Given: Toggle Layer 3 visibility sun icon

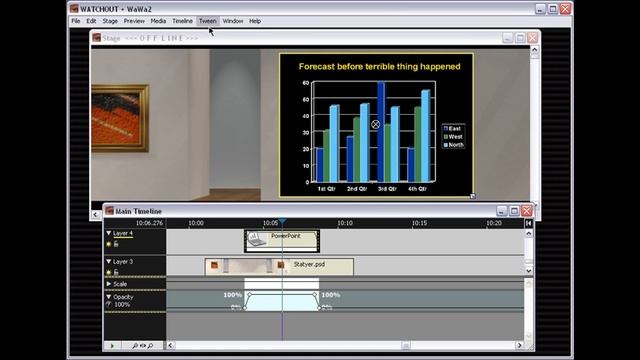Looking at the screenshot, I should [x=109, y=272].
